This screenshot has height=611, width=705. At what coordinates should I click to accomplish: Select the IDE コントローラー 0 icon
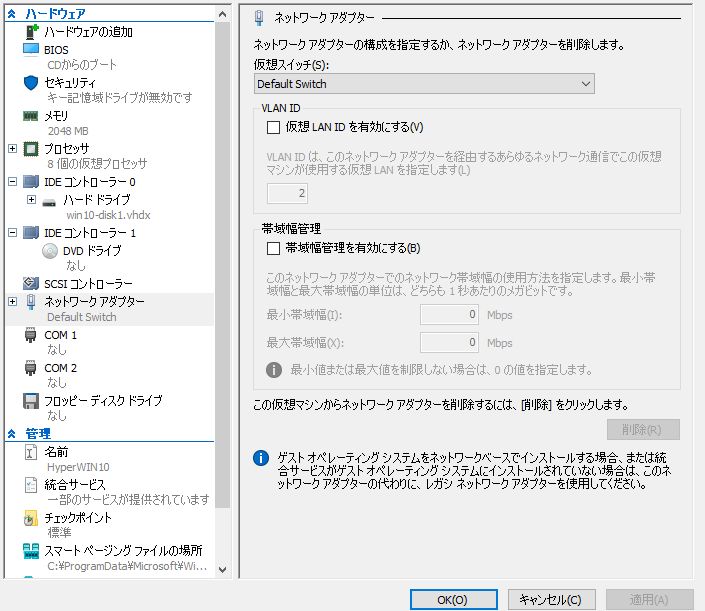(x=31, y=182)
